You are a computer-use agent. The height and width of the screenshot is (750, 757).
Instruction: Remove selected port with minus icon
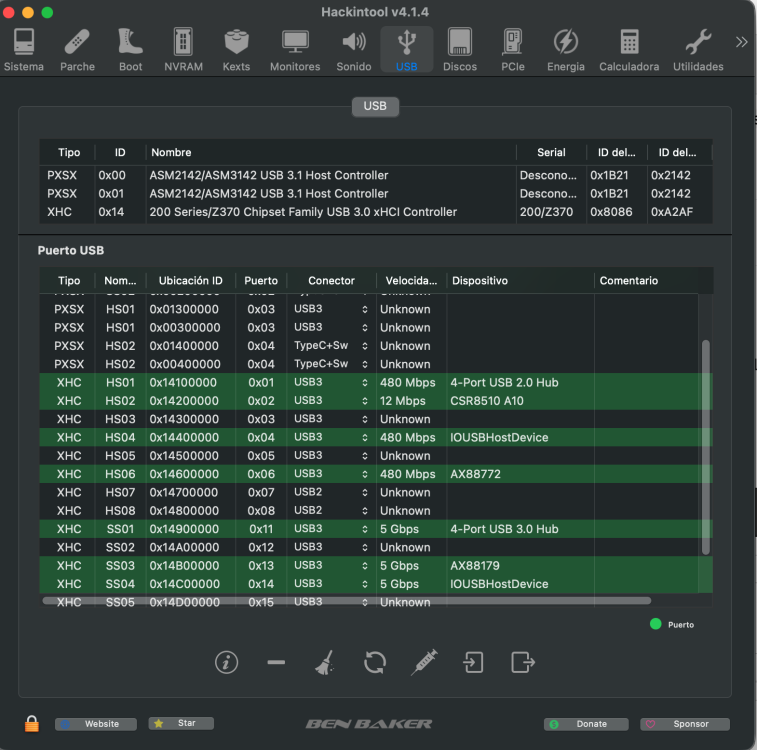click(x=276, y=662)
